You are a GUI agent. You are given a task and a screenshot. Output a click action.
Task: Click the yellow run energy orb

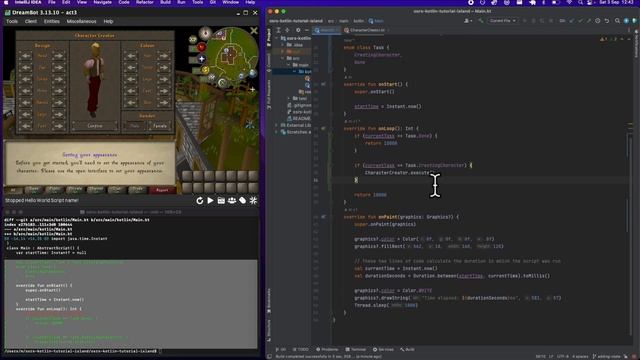(x=205, y=70)
